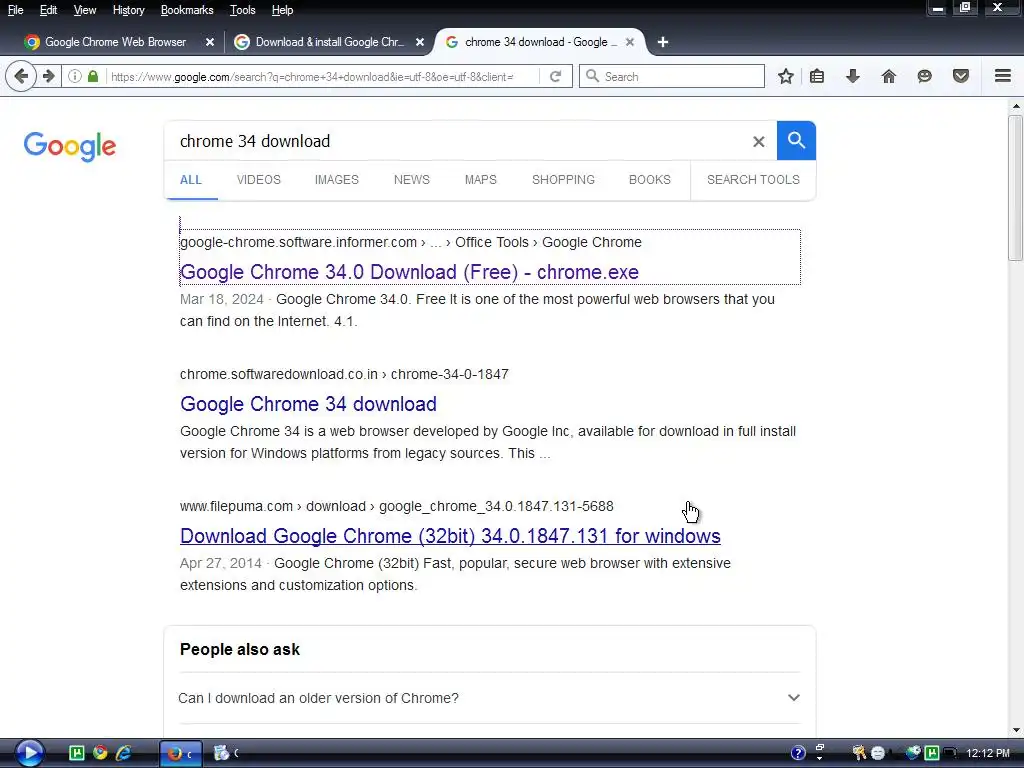Select the SHOPPING search tab

click(564, 180)
